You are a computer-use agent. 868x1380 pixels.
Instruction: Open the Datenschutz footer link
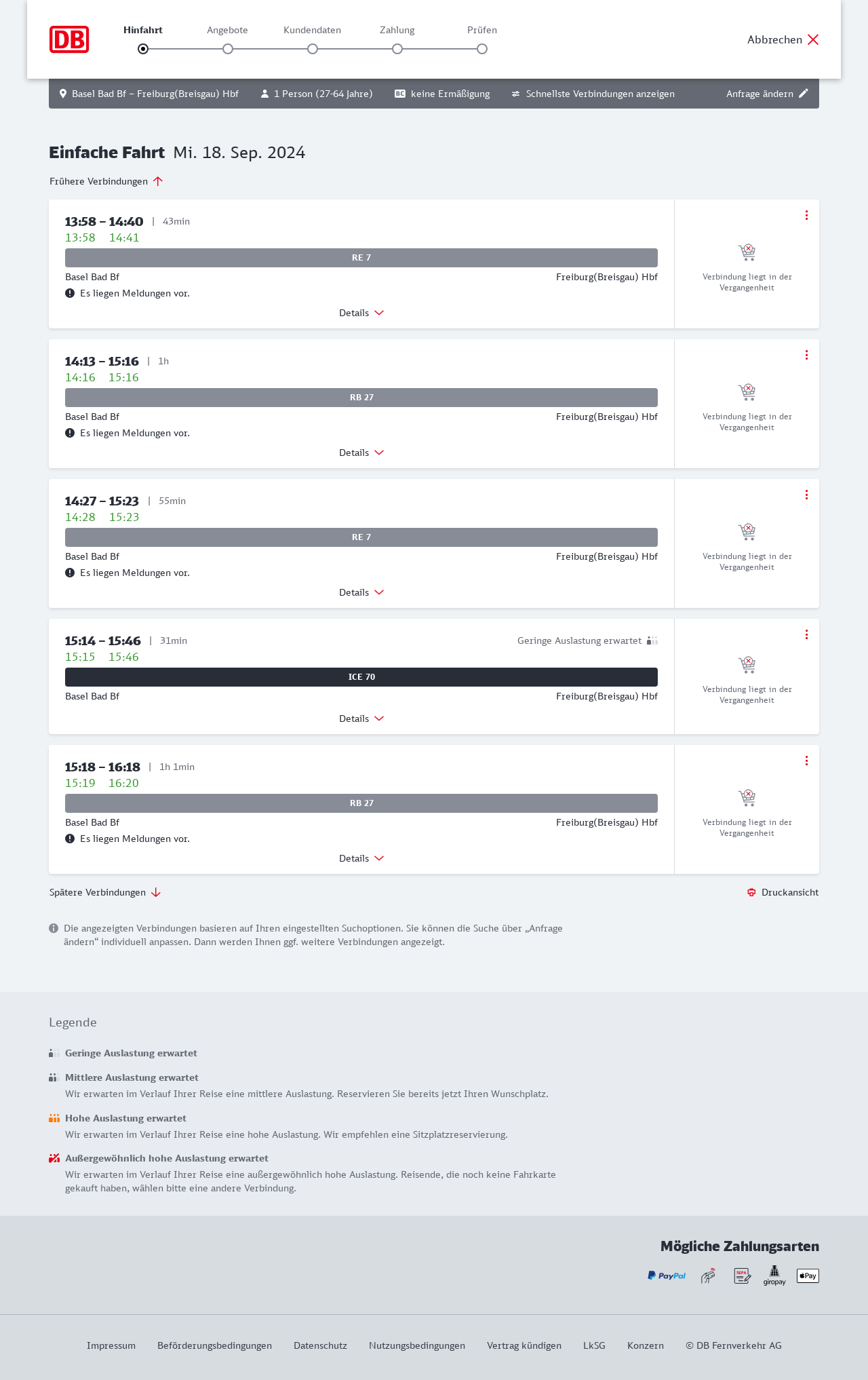click(320, 1345)
